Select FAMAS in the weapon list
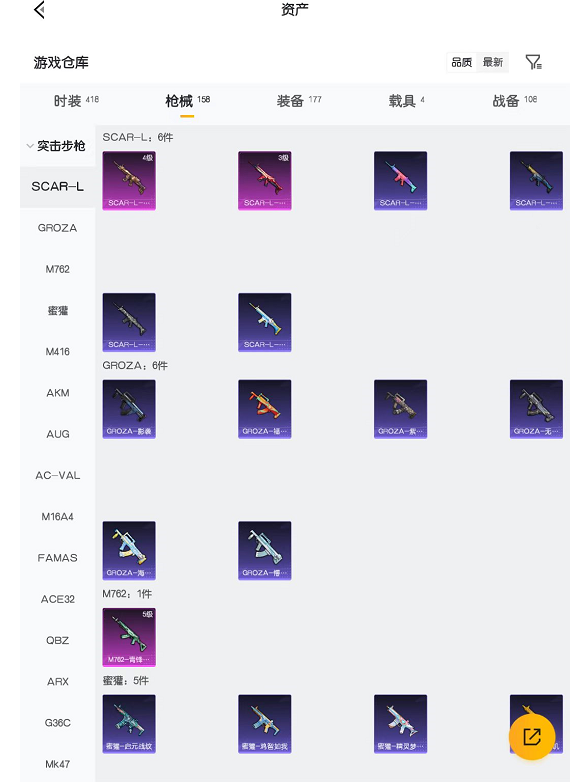The width and height of the screenshot is (578, 782). [x=57, y=558]
